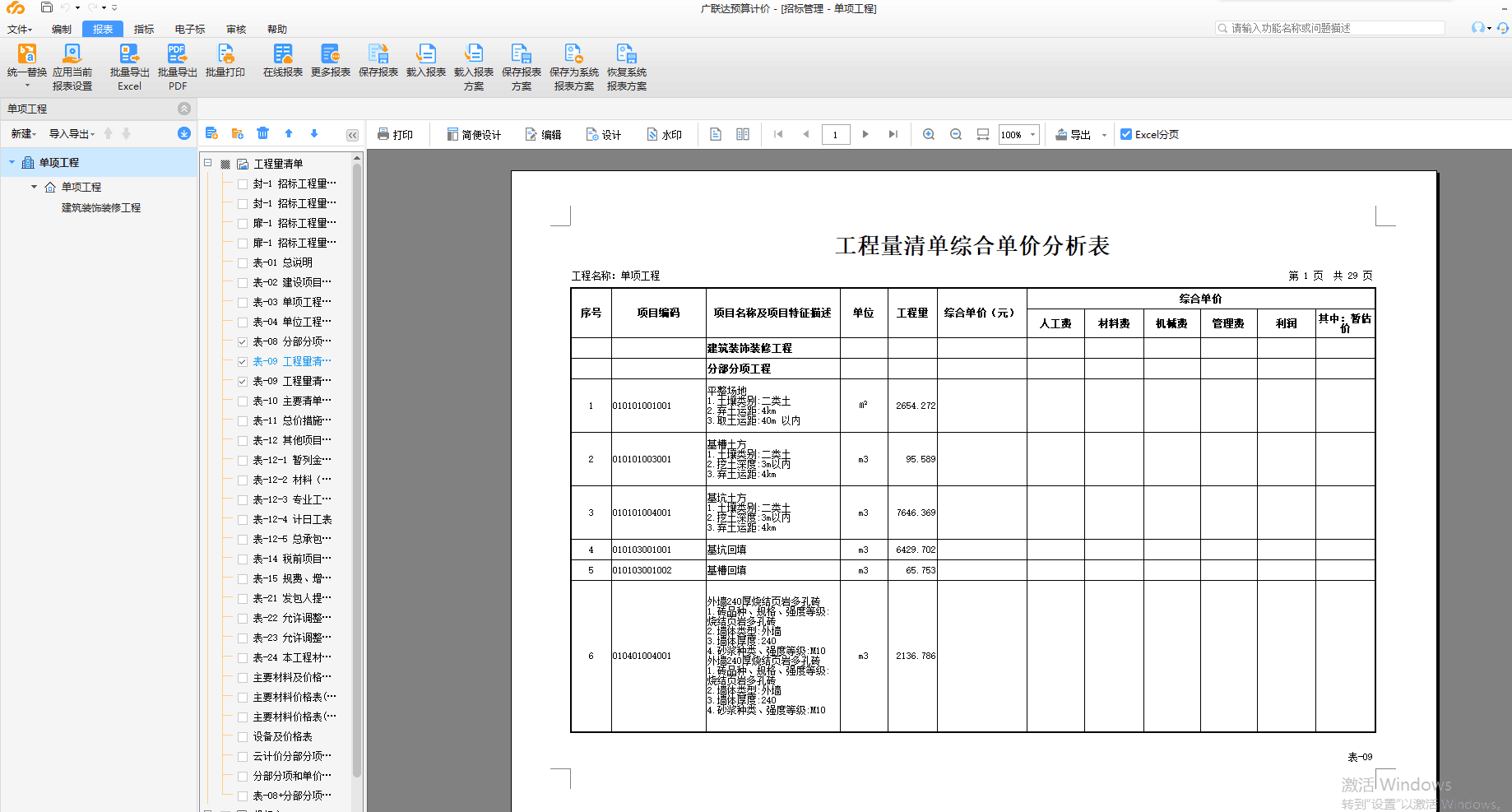Switch to double page view icon
Screen dimensions: 1512x812
coord(743,134)
